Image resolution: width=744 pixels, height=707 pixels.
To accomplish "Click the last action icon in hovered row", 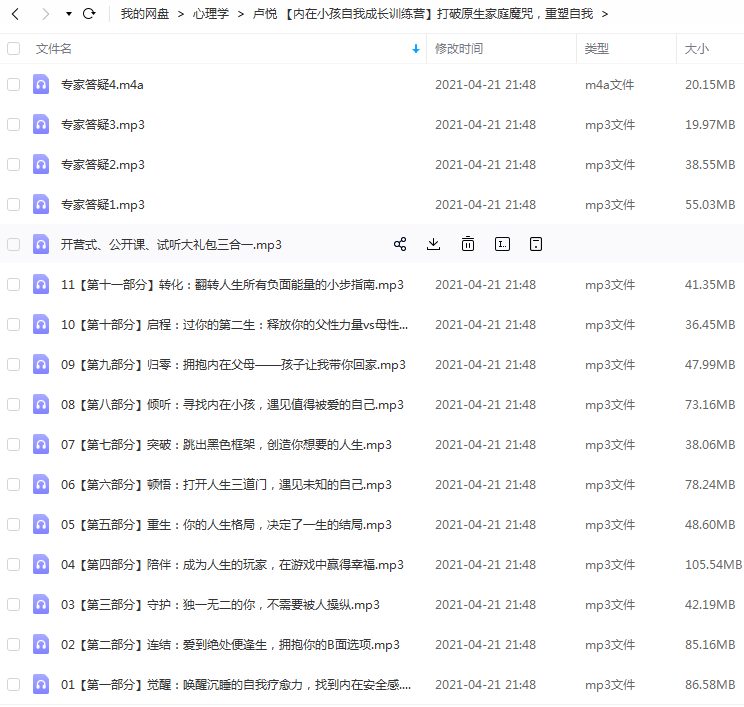I will click(536, 244).
